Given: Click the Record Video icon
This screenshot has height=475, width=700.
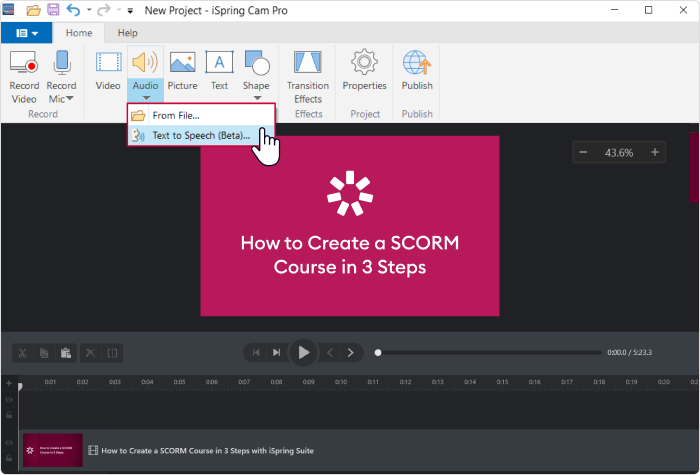Looking at the screenshot, I should 24,62.
